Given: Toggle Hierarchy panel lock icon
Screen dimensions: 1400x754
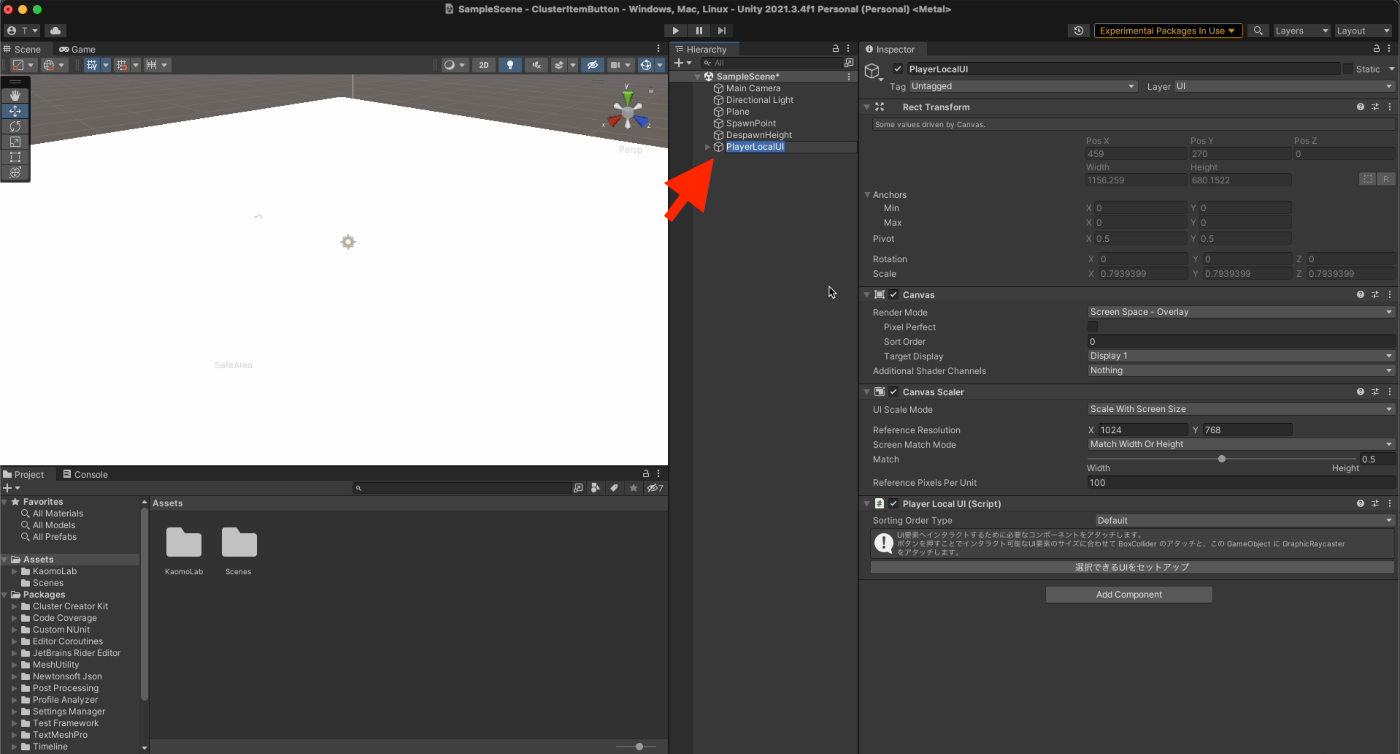Looking at the screenshot, I should [x=836, y=49].
